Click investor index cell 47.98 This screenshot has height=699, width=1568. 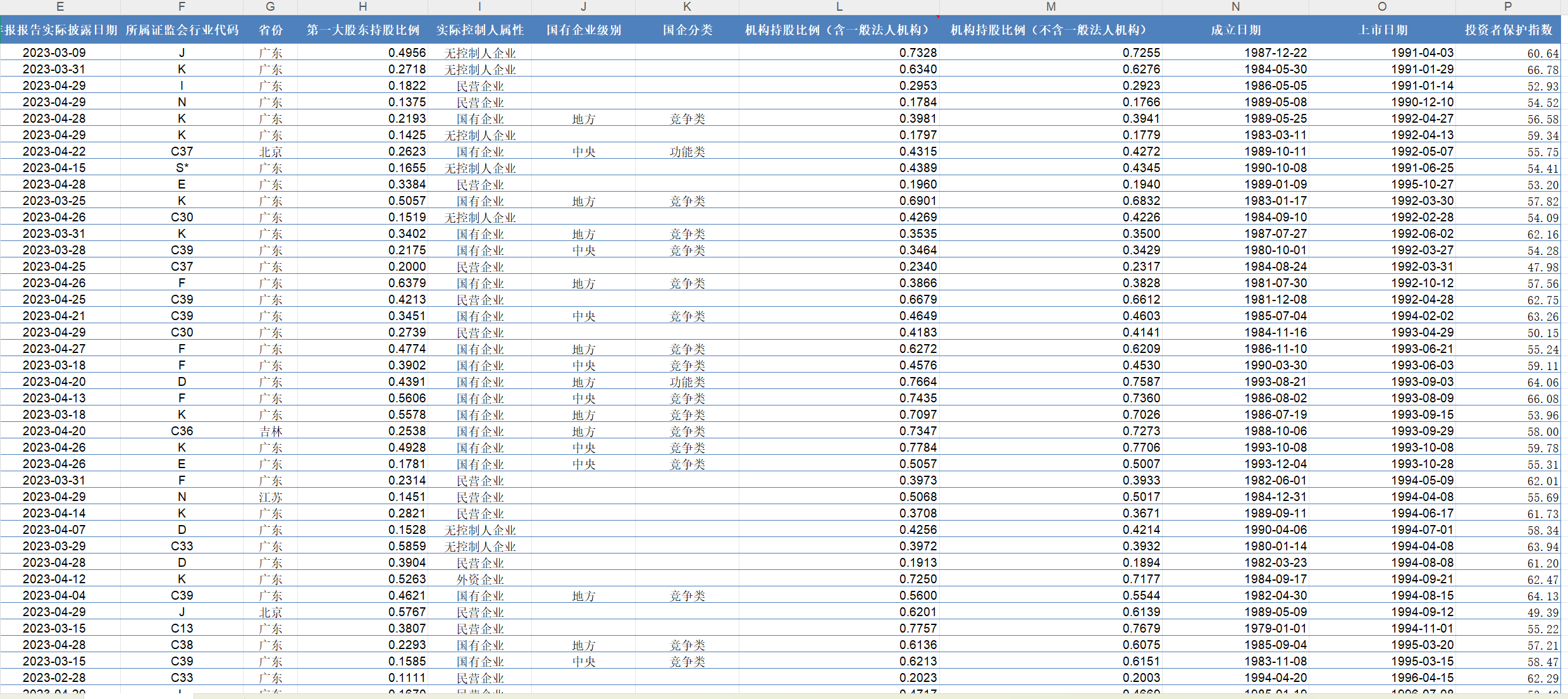pos(1542,267)
